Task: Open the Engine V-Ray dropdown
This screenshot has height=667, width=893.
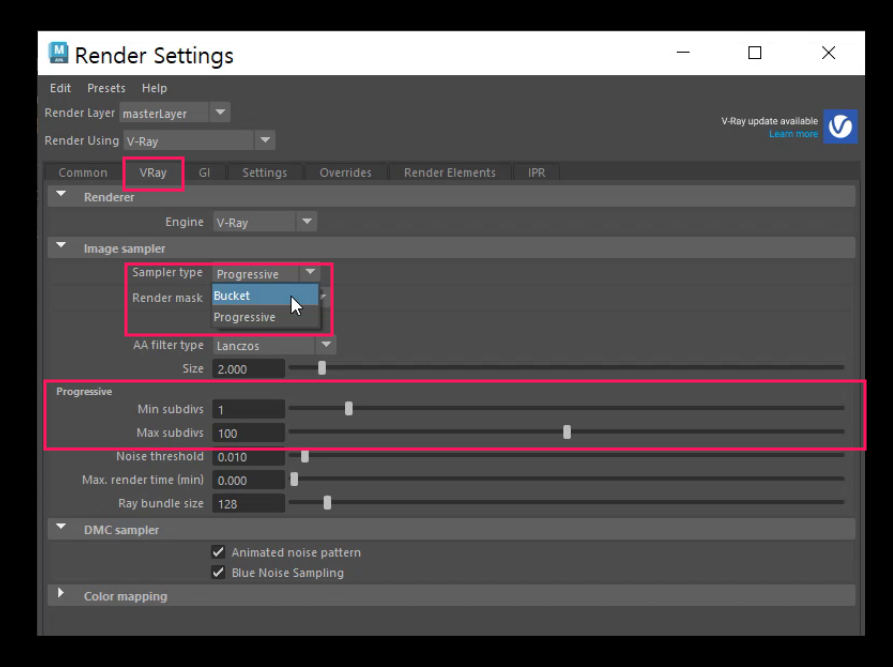Action: pyautogui.click(x=265, y=222)
